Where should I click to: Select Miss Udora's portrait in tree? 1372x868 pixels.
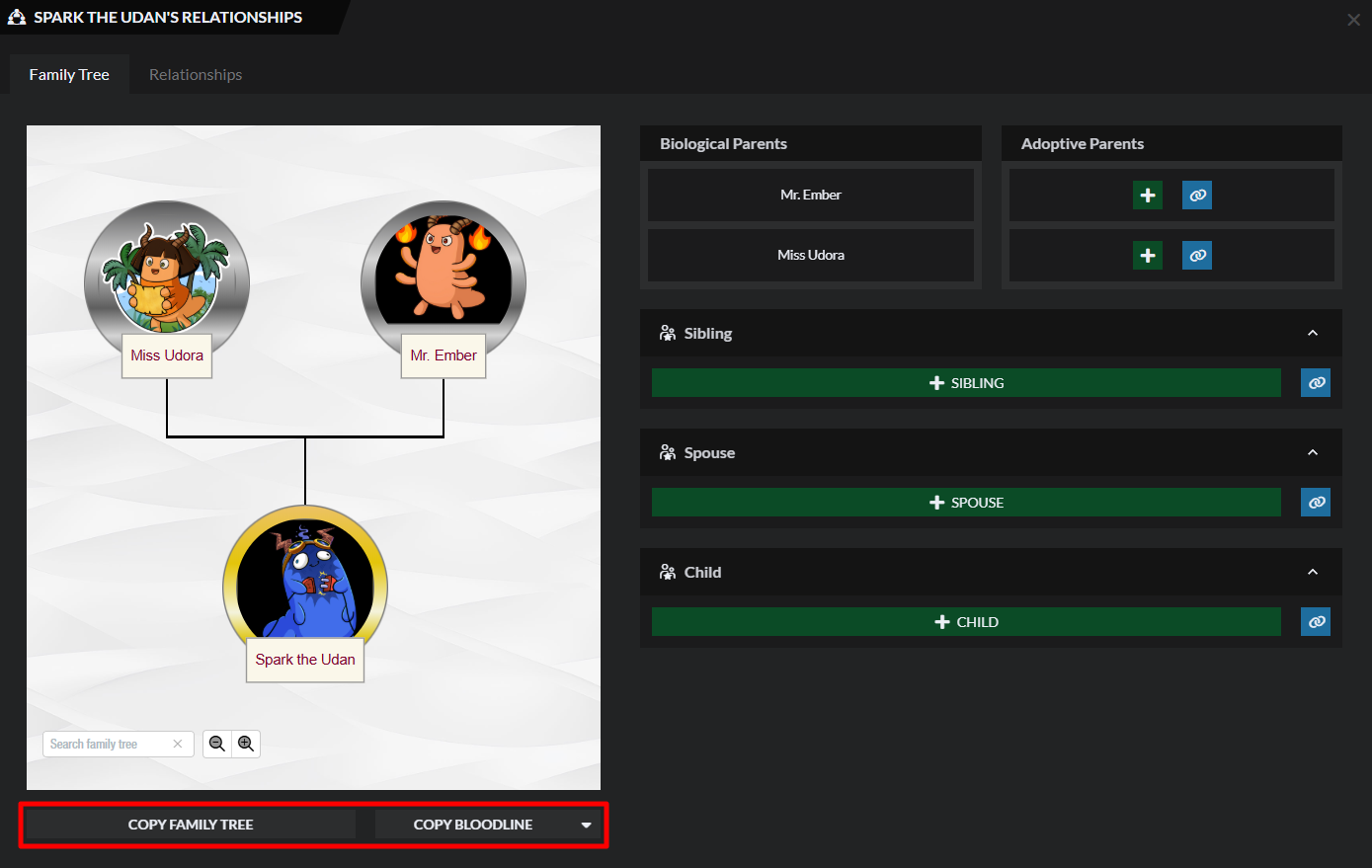coord(167,278)
